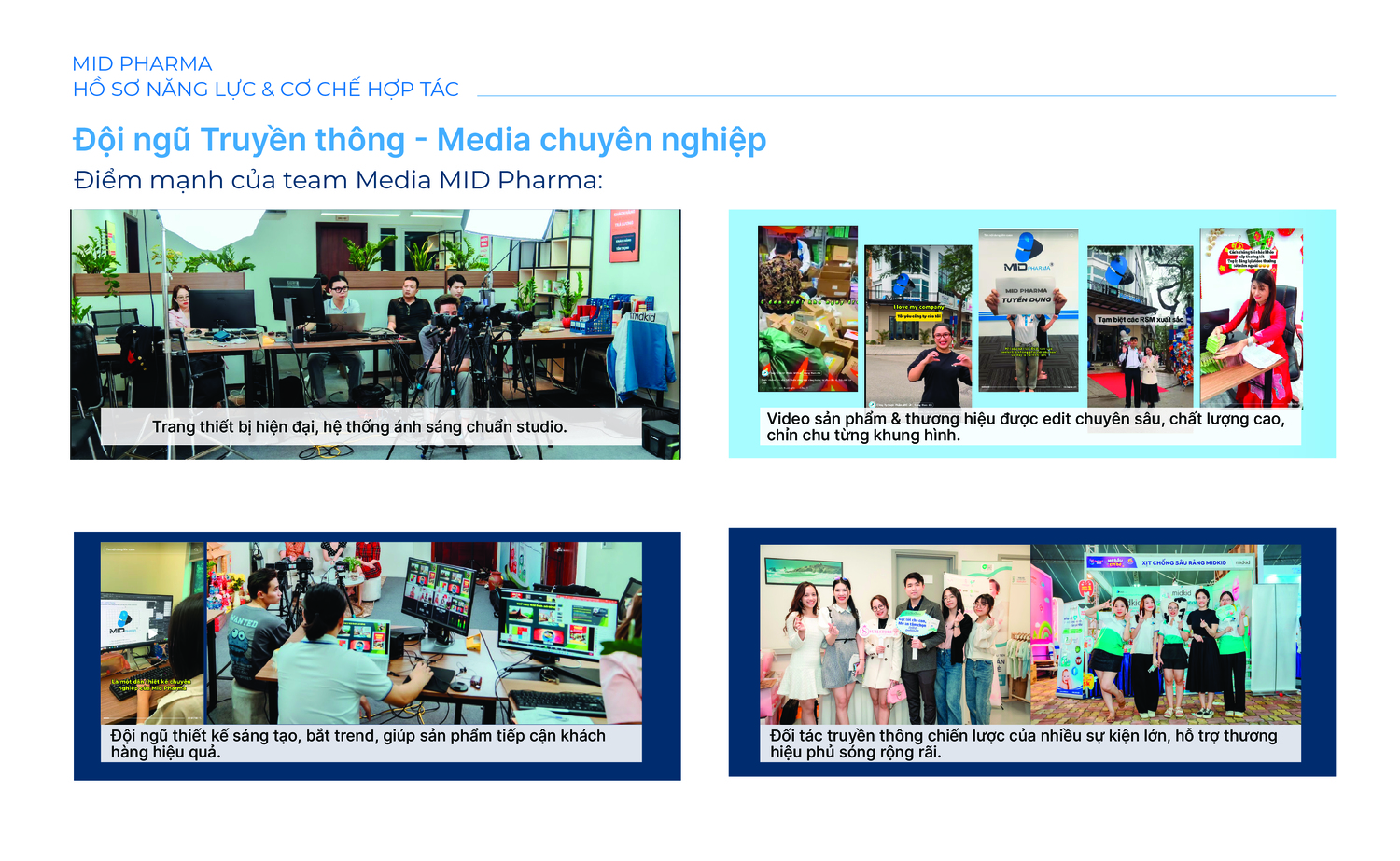Click the caption 'Trang thiết bị hiện đại' text

(x=359, y=426)
